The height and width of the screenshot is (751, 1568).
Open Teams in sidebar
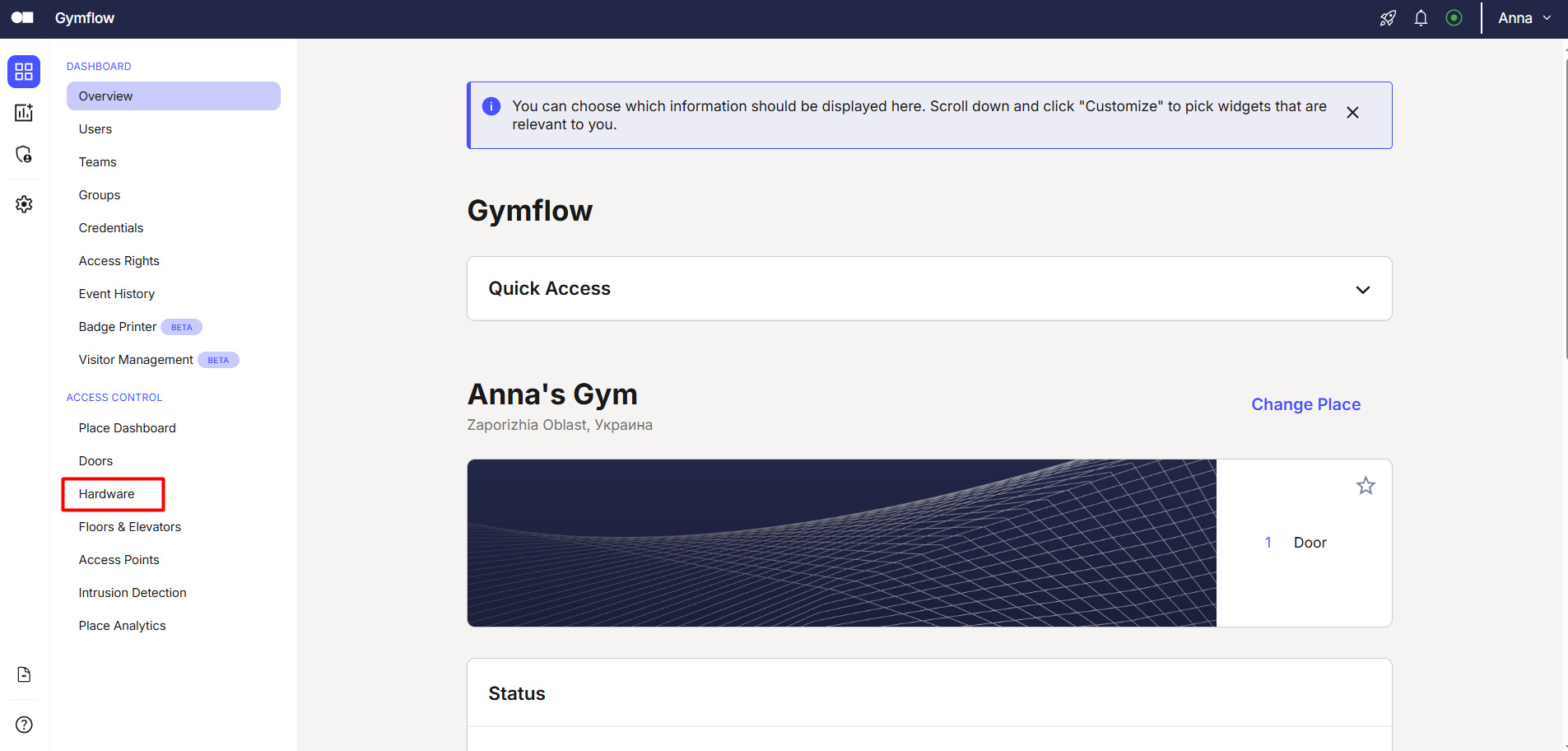tap(98, 162)
